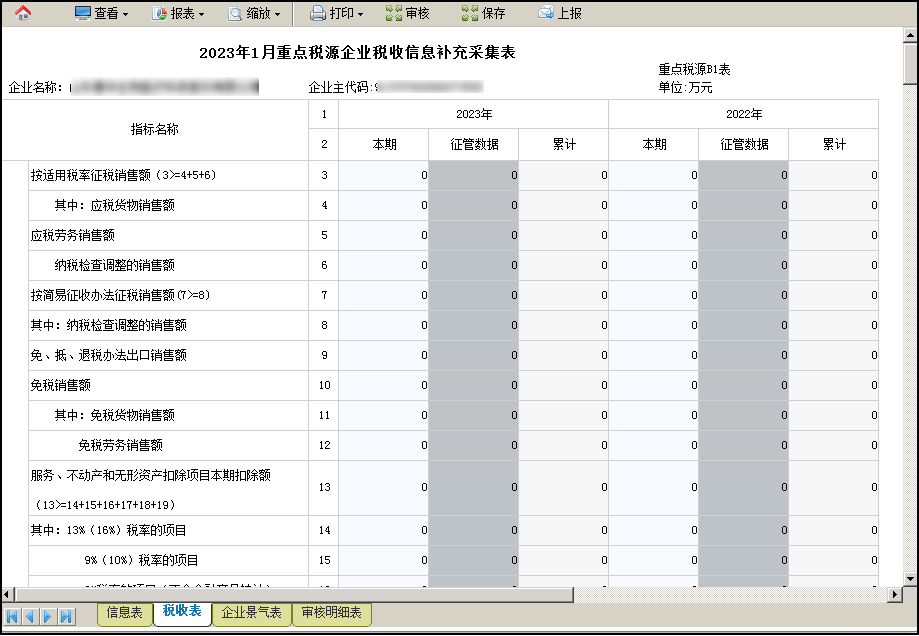Select 2023 本期 cell for 免税销售额
919x636 pixels.
point(383,385)
